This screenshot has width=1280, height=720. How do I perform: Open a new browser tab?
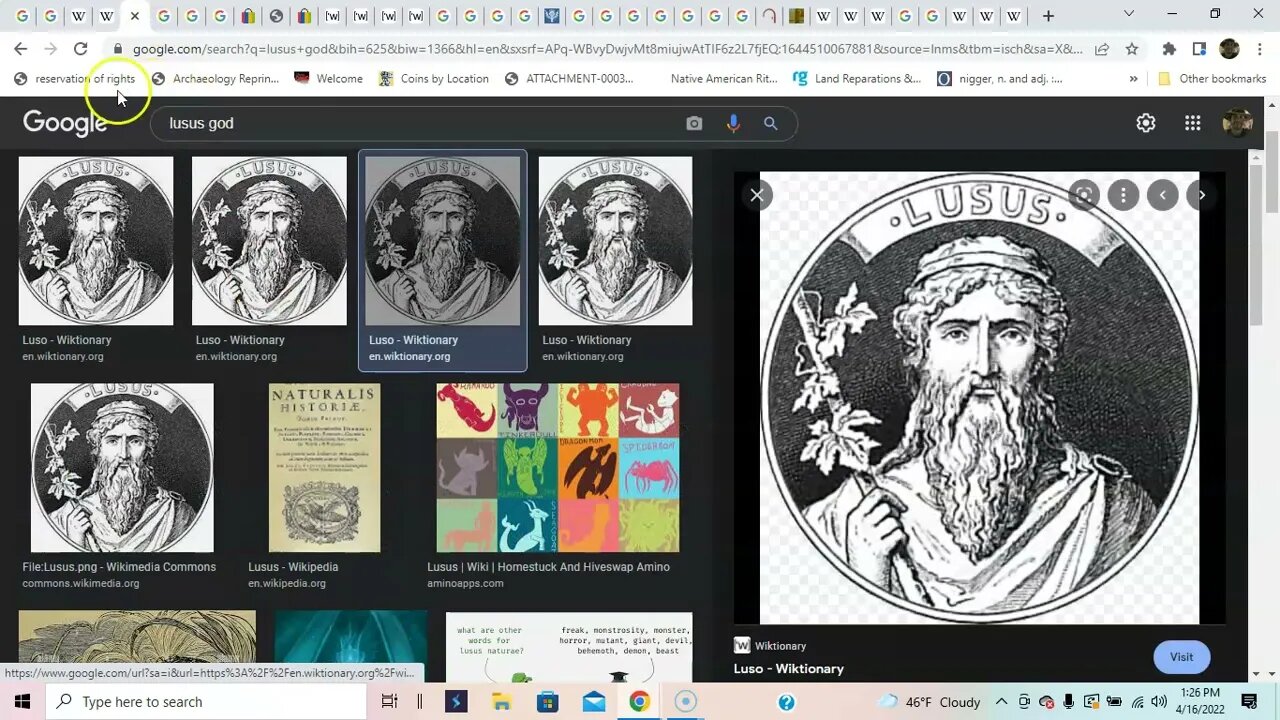[x=1048, y=16]
